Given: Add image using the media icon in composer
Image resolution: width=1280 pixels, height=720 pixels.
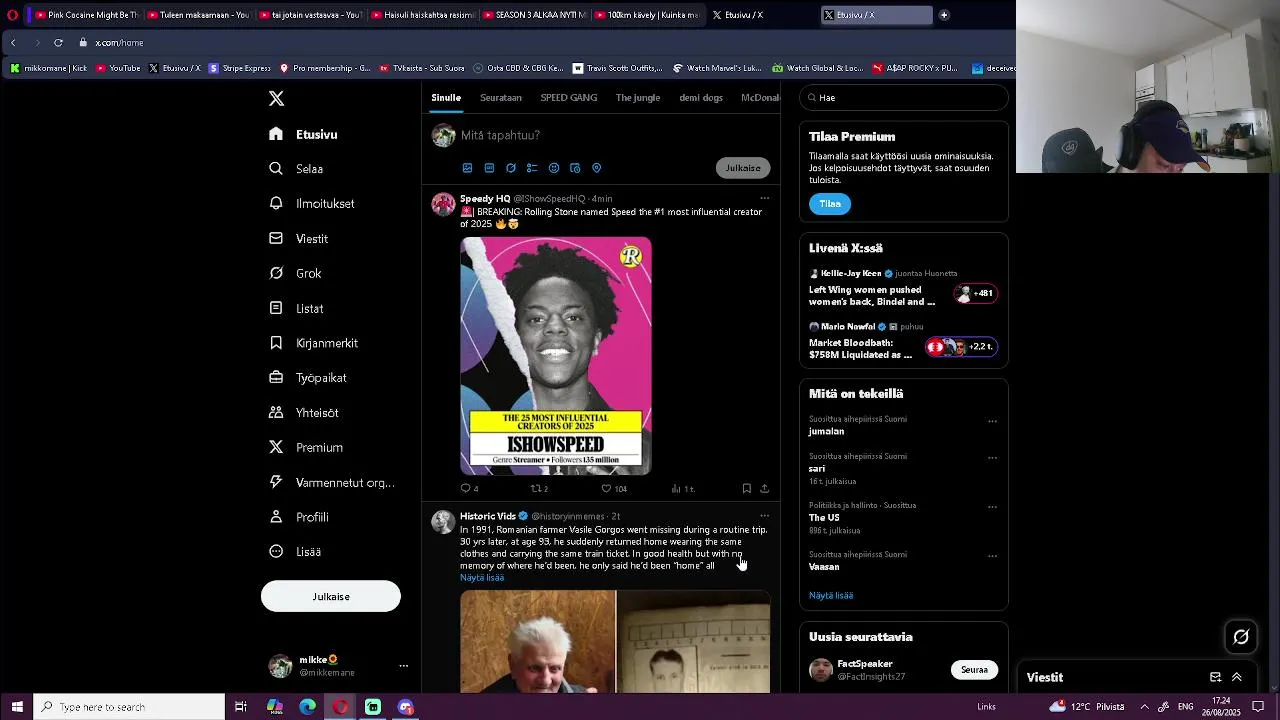Looking at the screenshot, I should (467, 168).
